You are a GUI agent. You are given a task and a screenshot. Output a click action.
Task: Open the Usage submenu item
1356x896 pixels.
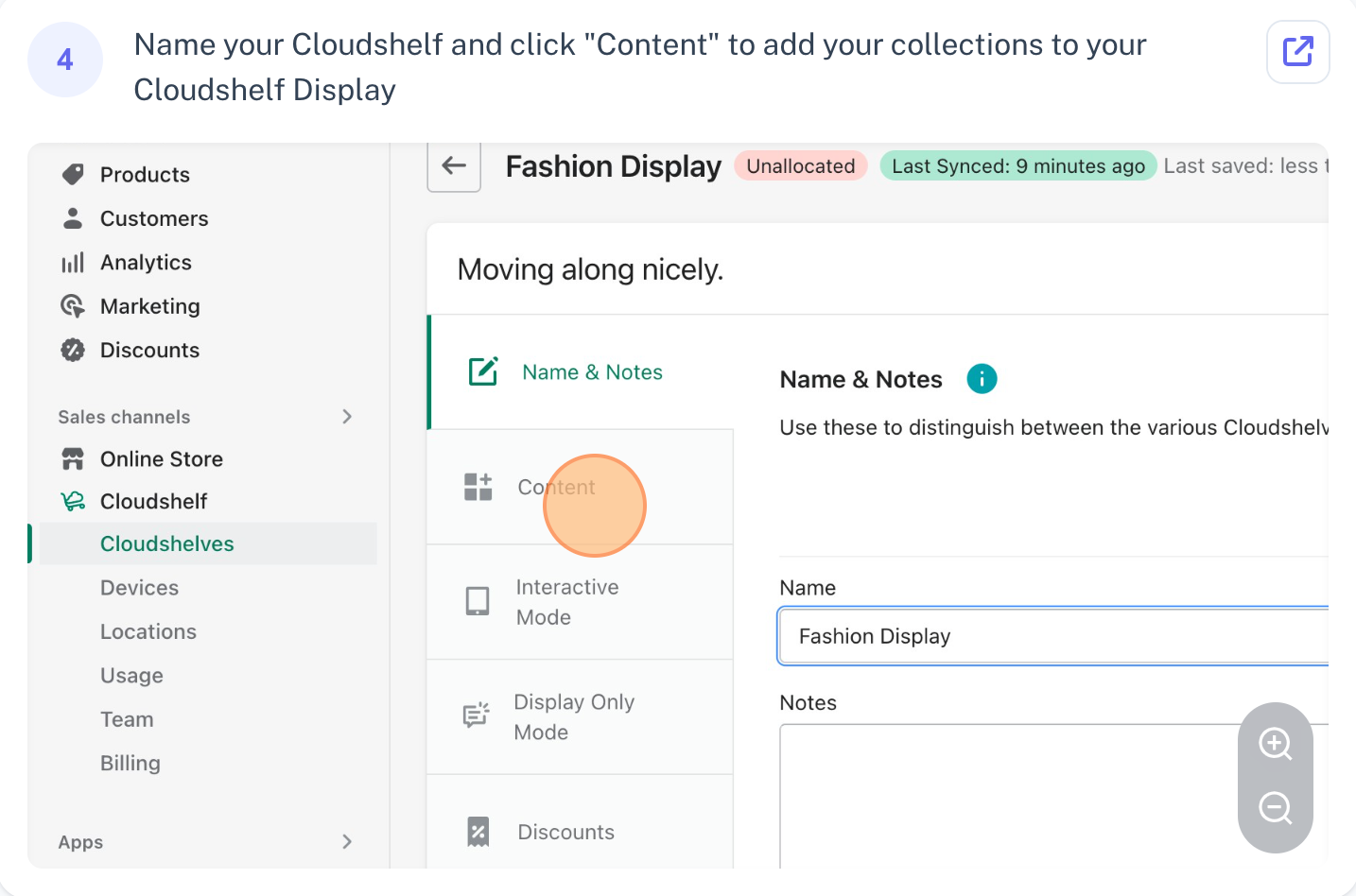tap(131, 676)
